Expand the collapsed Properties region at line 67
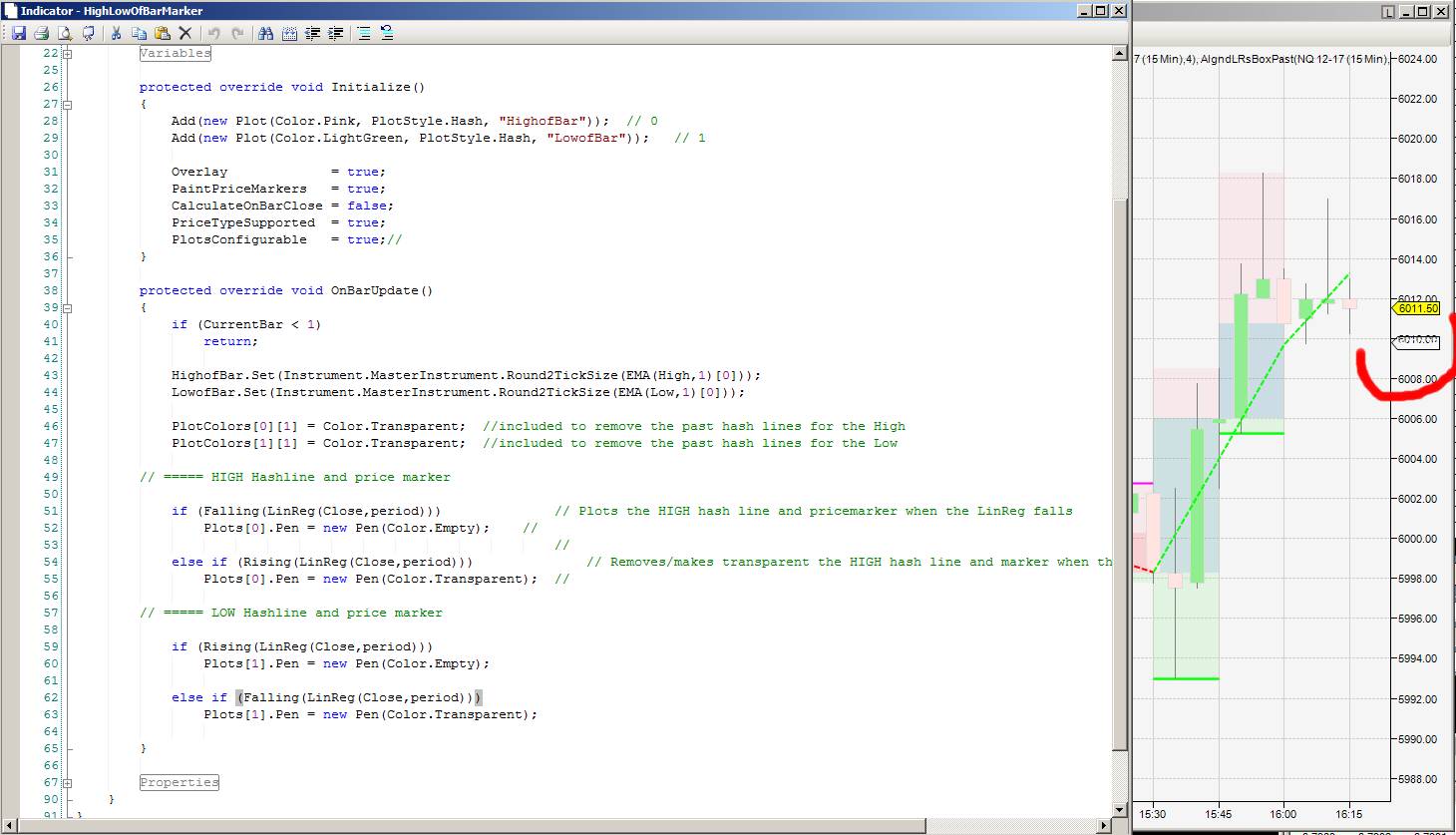The image size is (1456, 835). (x=68, y=783)
